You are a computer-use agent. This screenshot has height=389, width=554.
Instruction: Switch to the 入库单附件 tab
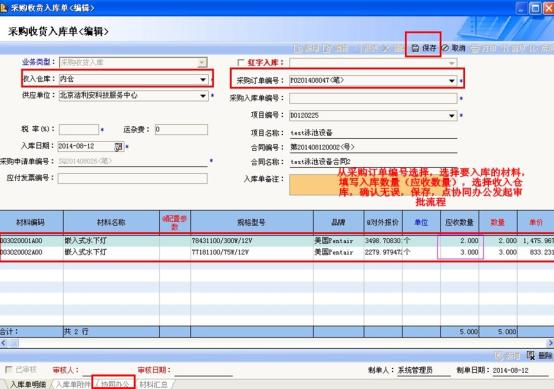[73, 384]
